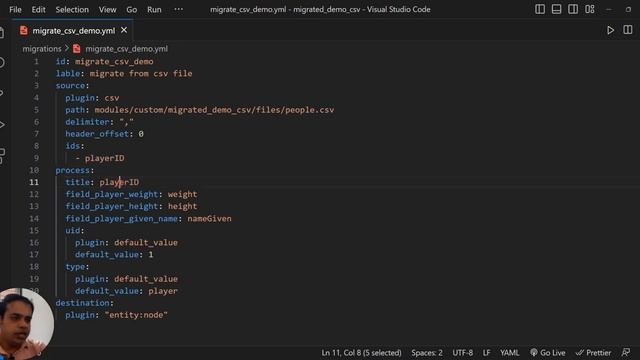Click line number 11 in the gutter
The height and width of the screenshot is (360, 640).
[34, 182]
